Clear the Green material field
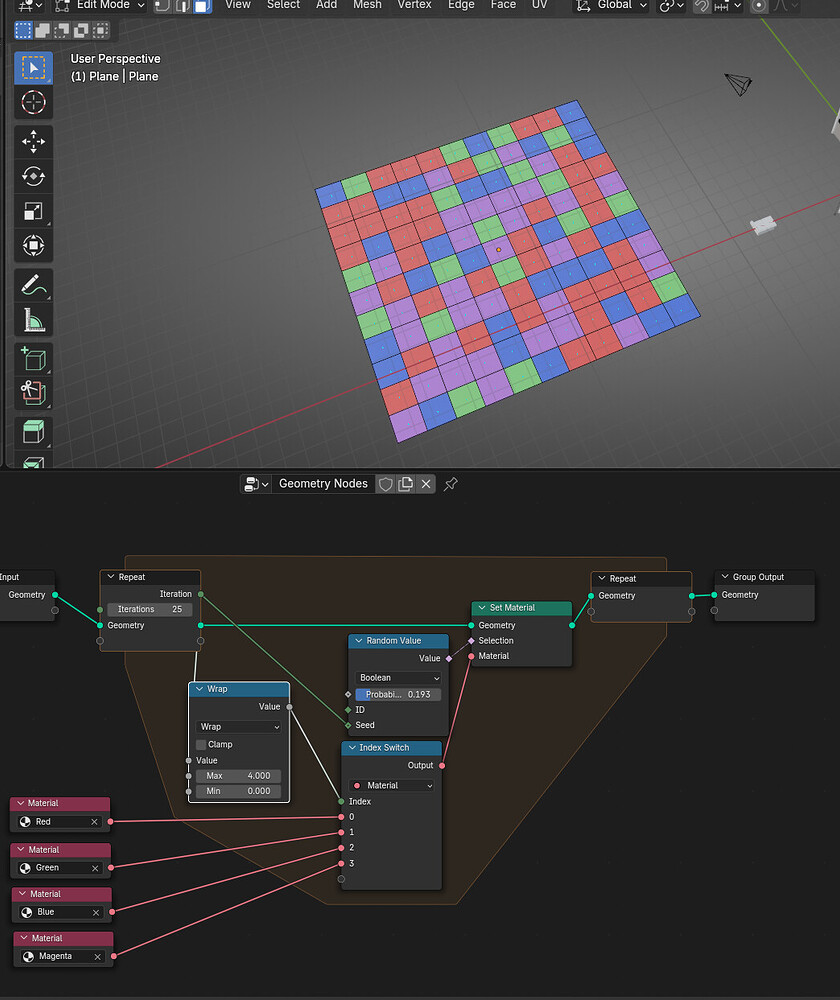The height and width of the screenshot is (1000, 840). 95,868
